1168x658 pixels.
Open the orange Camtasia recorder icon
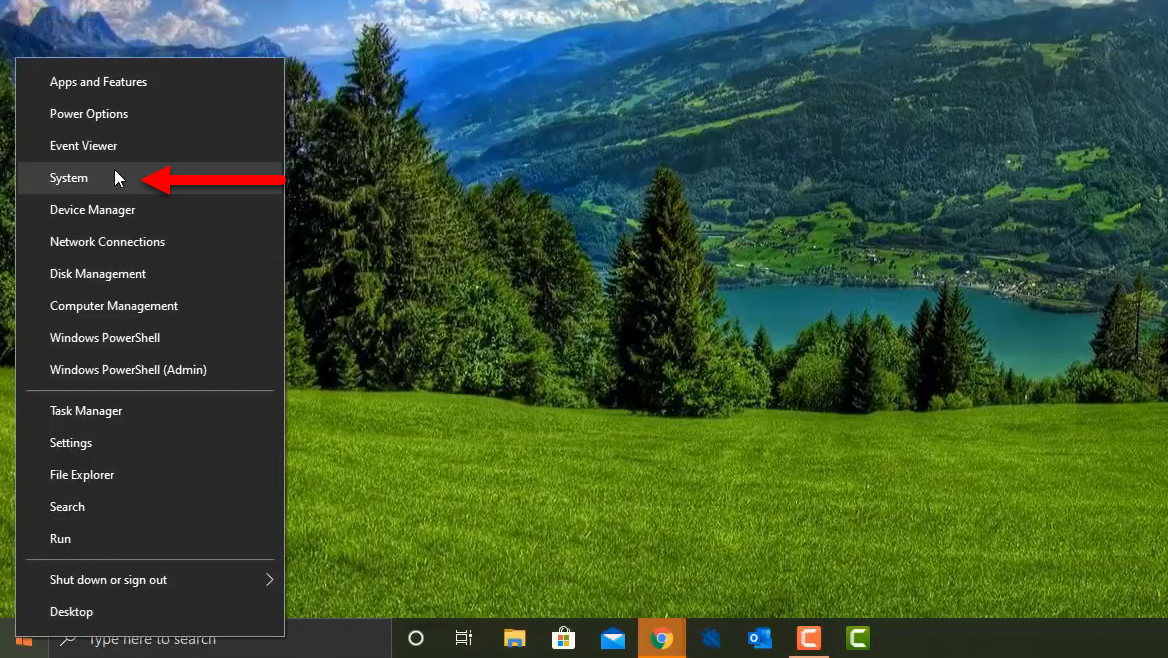[x=809, y=638]
